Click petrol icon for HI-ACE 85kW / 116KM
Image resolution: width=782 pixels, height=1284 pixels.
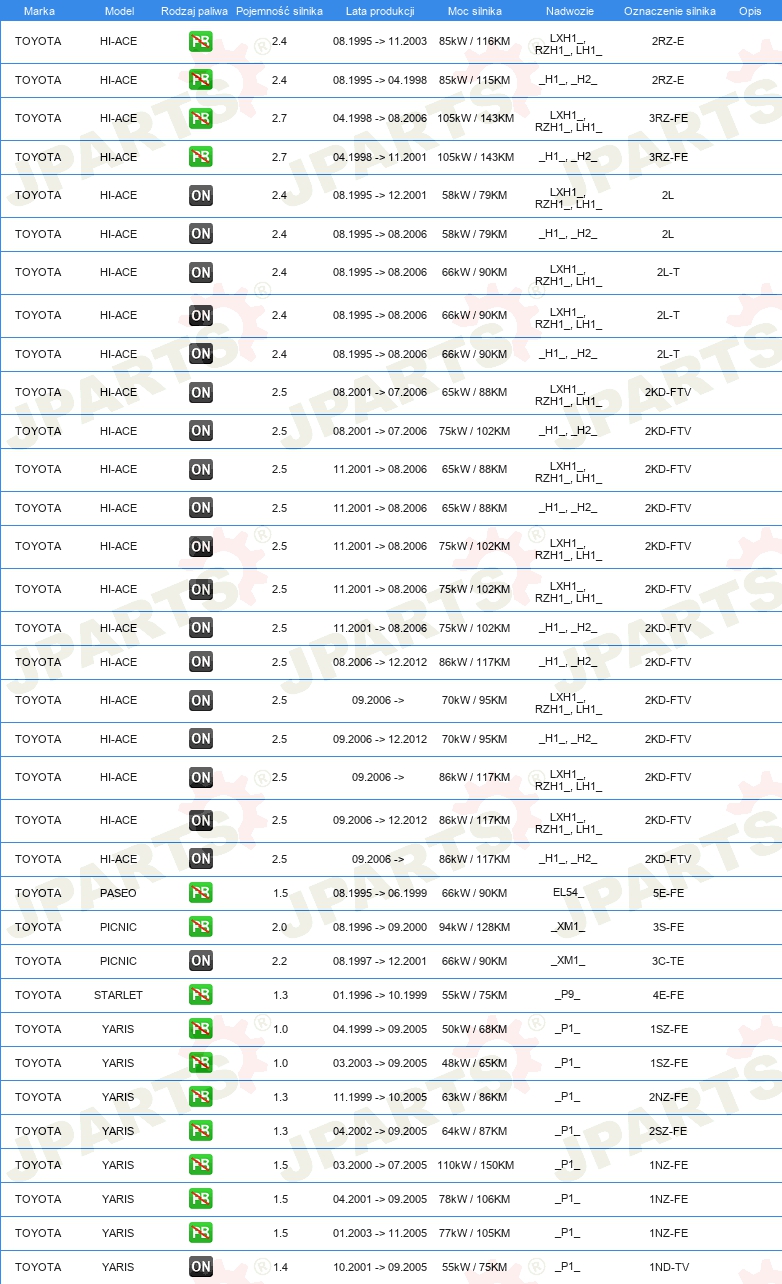pos(201,42)
